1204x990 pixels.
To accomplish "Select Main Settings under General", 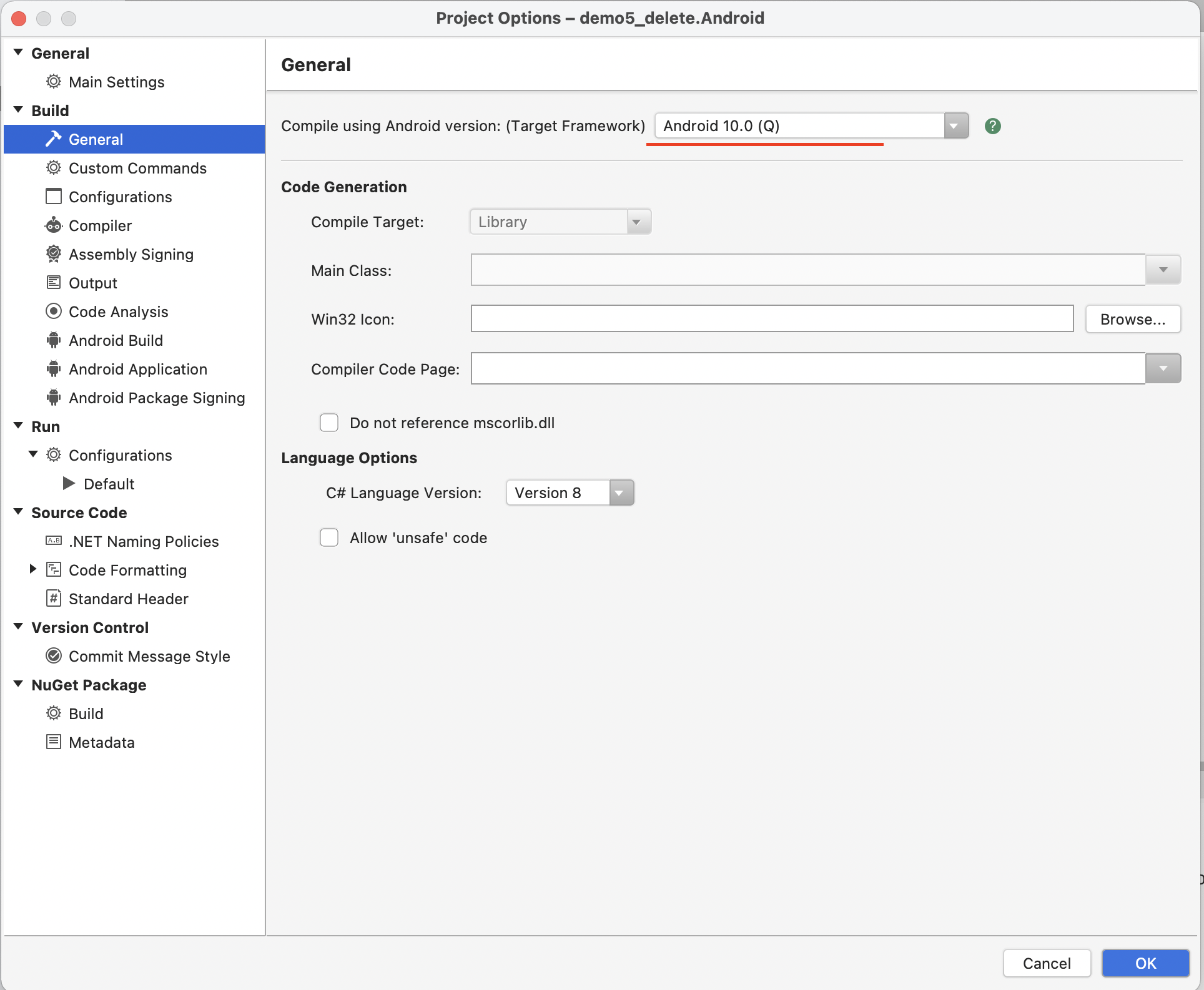I will click(116, 82).
